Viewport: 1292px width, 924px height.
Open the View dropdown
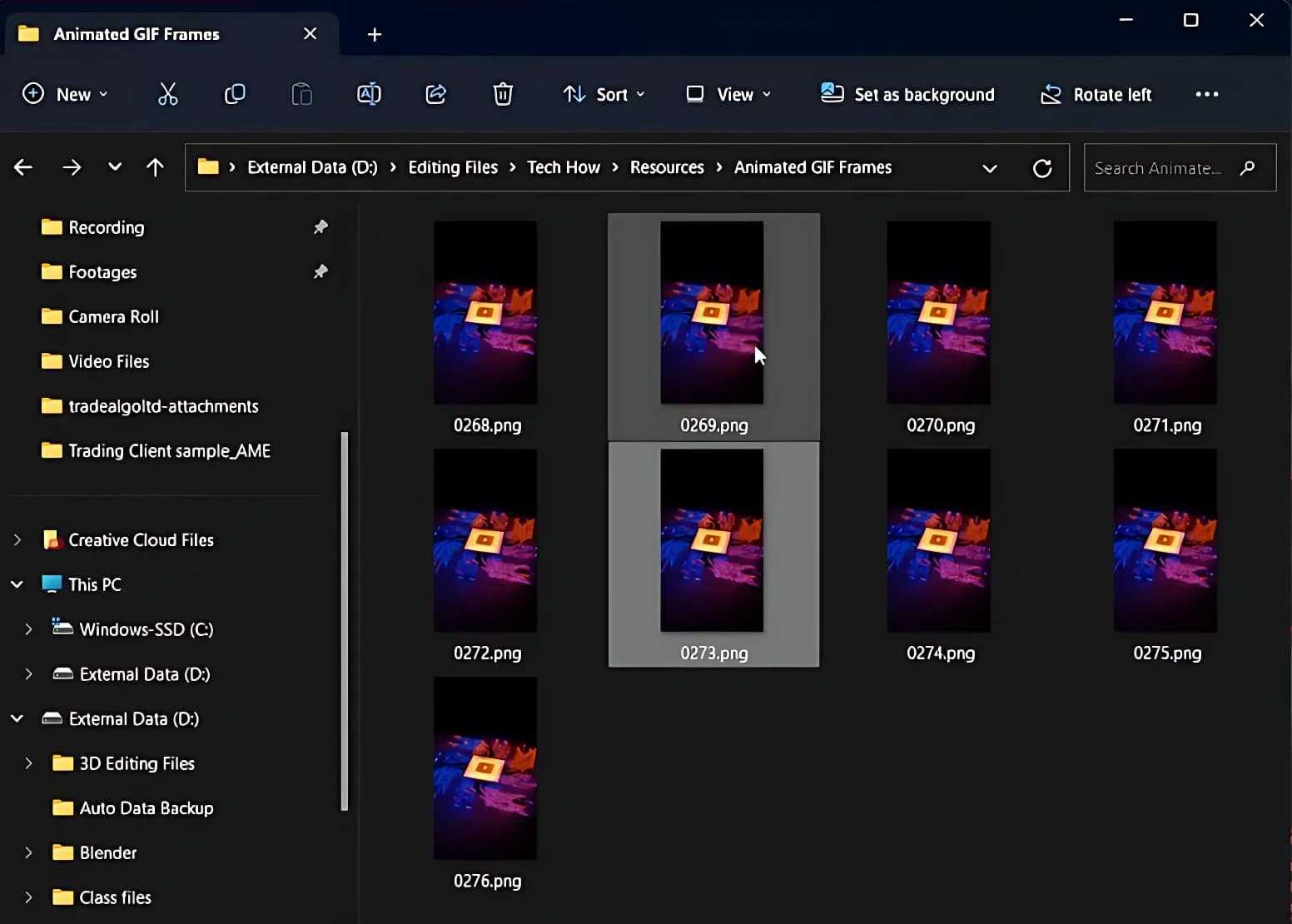click(x=728, y=94)
